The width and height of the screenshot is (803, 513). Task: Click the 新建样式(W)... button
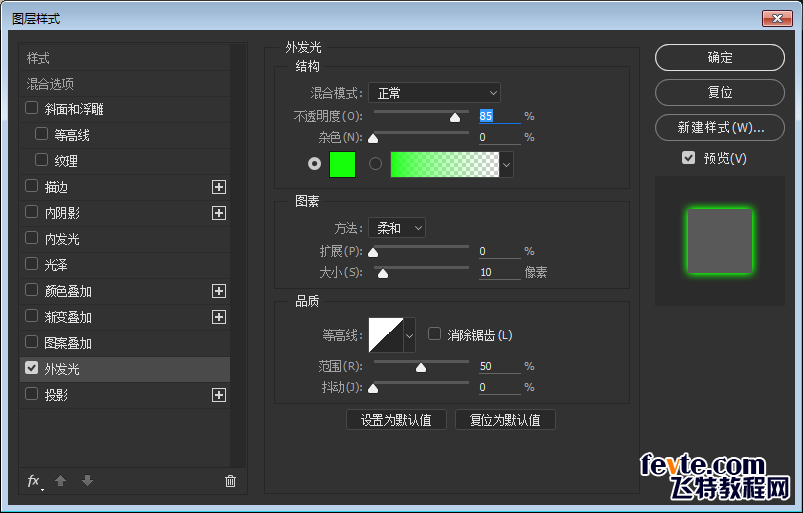tap(720, 127)
